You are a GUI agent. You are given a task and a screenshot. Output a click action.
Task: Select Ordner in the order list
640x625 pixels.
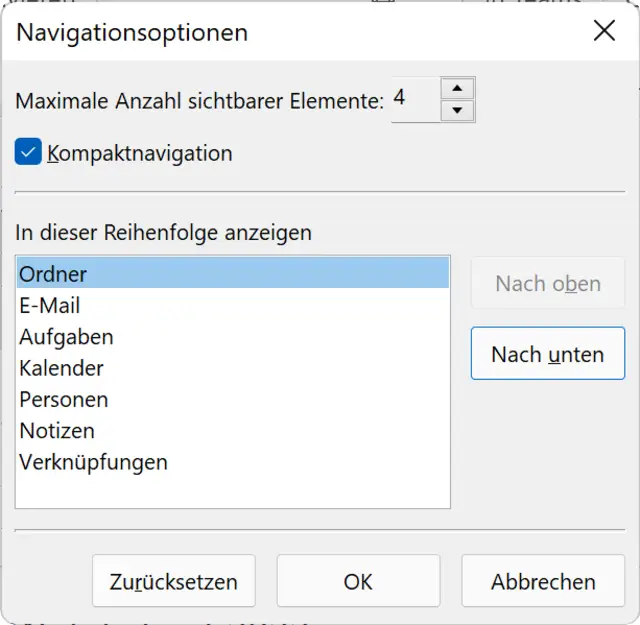pos(232,274)
